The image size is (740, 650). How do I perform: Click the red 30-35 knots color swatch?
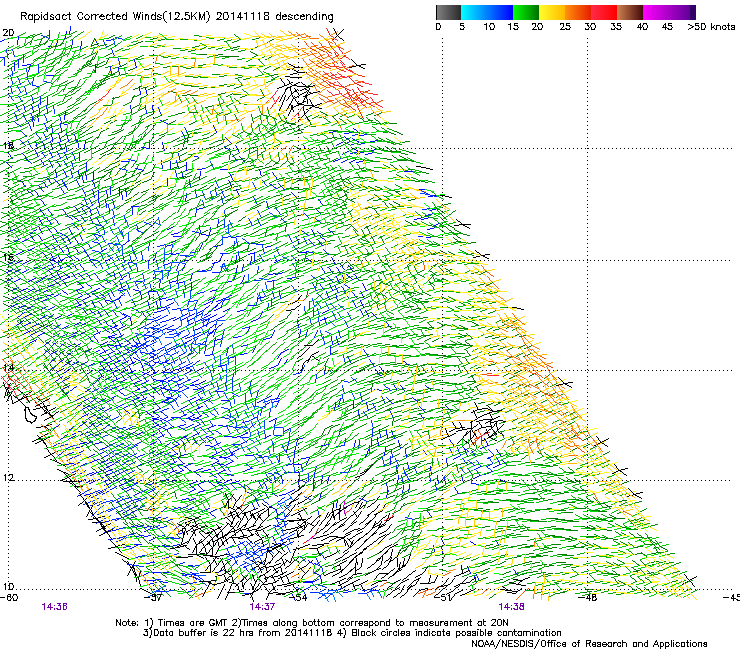[604, 12]
